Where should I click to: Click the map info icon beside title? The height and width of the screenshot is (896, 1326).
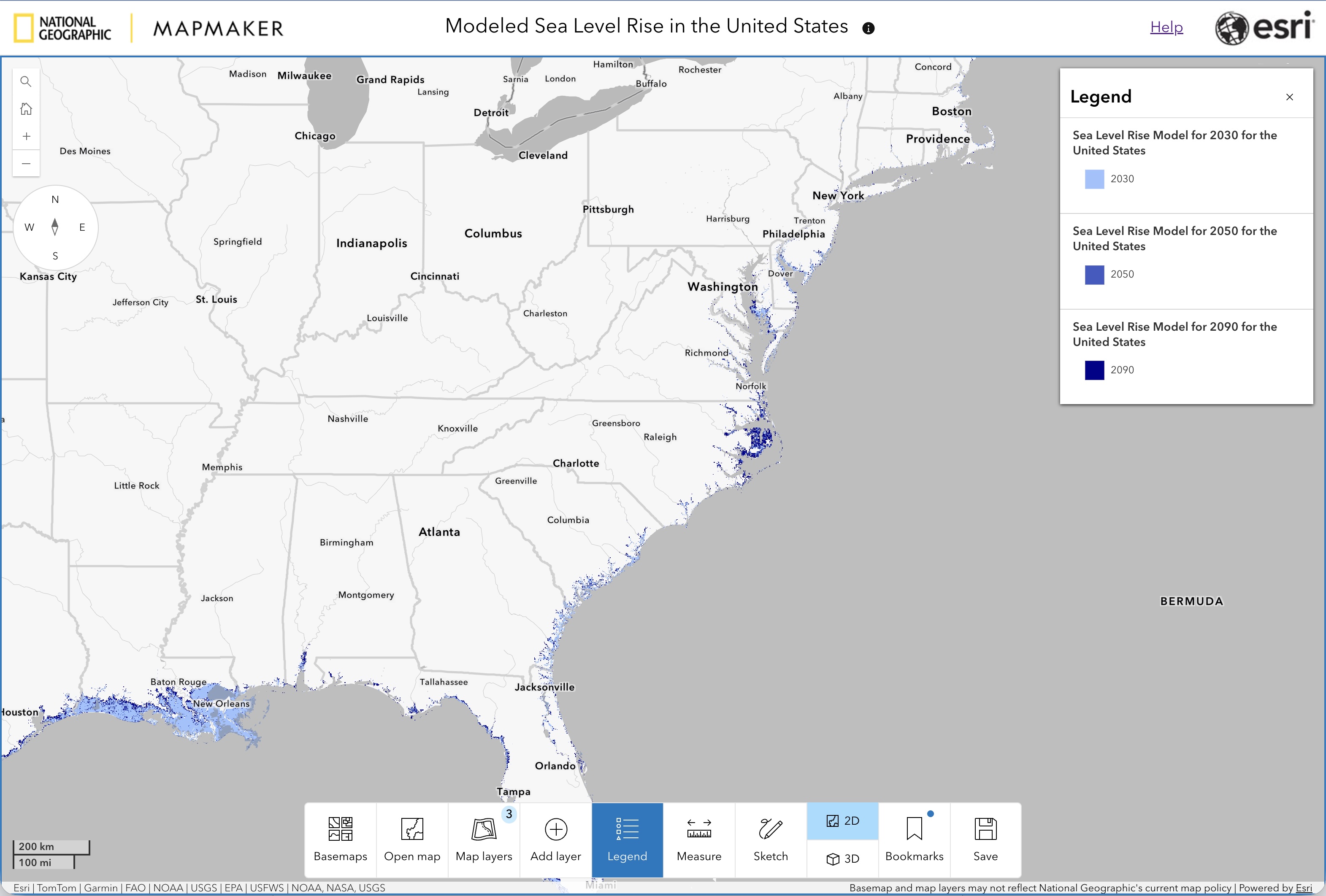point(869,29)
